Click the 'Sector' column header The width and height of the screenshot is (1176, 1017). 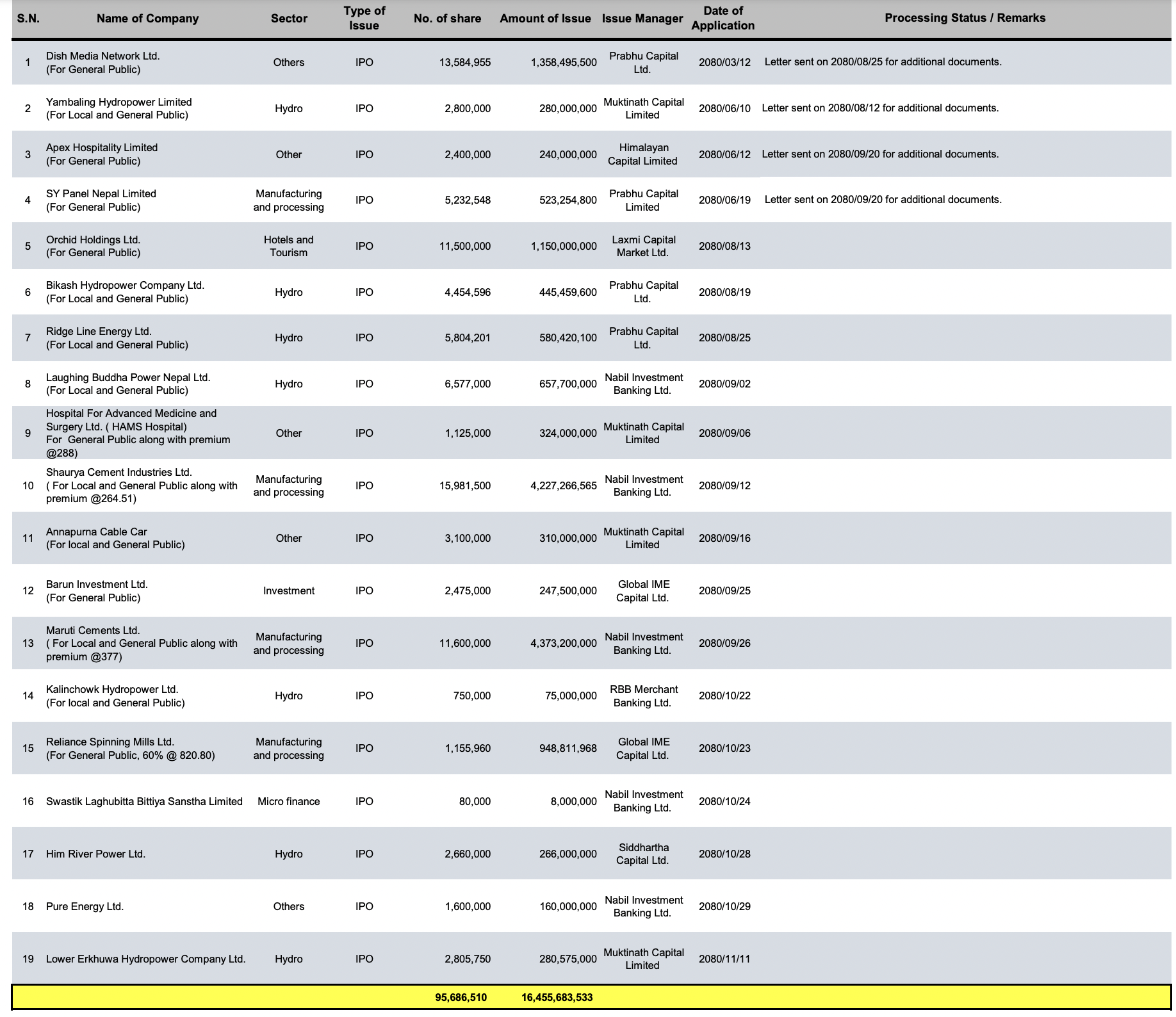pos(289,19)
